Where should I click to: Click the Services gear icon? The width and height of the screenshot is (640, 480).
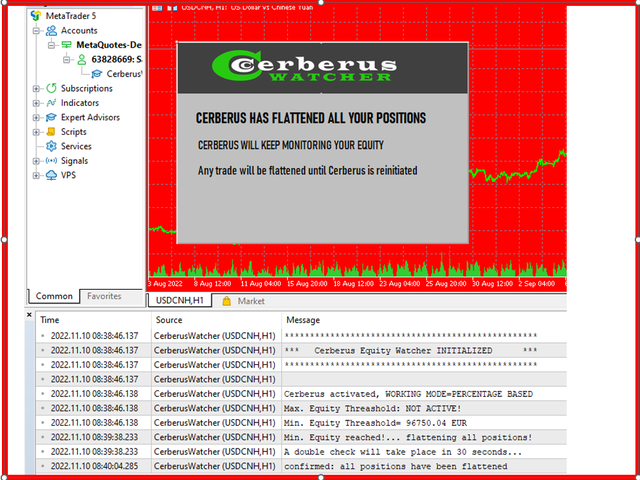(x=51, y=146)
